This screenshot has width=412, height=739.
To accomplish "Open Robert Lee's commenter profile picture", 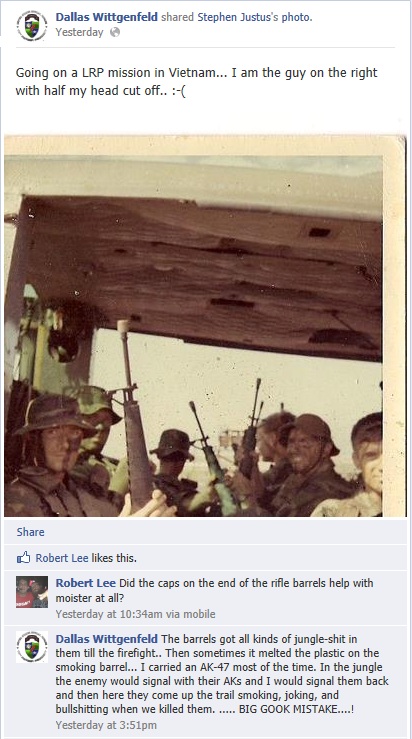I will (x=32, y=591).
